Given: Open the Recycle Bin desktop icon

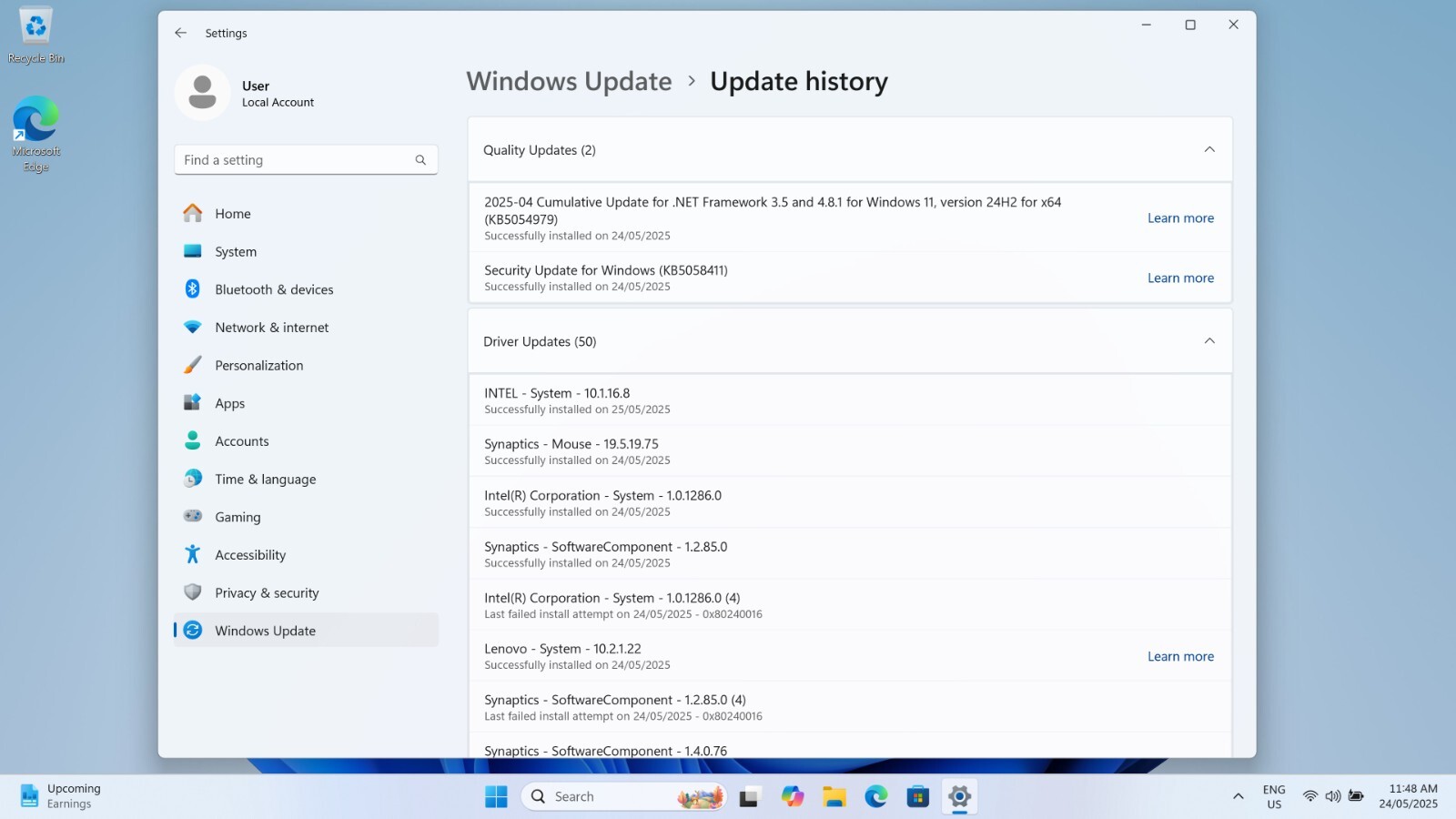Looking at the screenshot, I should click(x=35, y=35).
